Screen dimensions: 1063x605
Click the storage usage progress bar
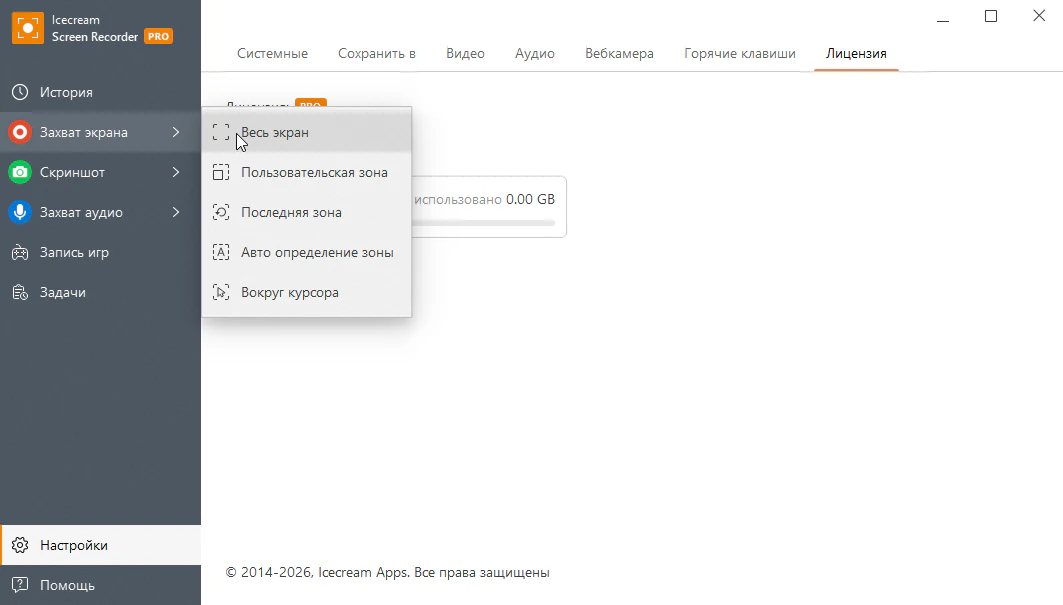click(485, 222)
